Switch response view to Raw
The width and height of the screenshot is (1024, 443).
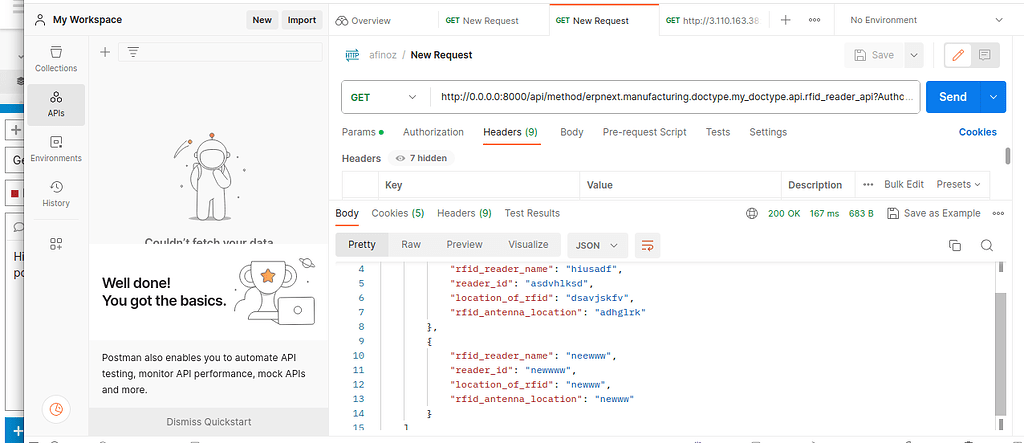pyautogui.click(x=411, y=245)
